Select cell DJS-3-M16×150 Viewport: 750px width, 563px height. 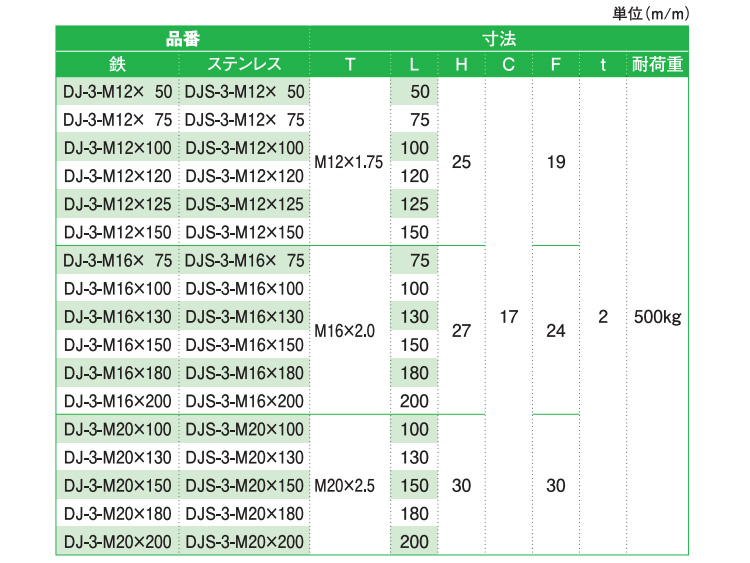click(x=244, y=345)
